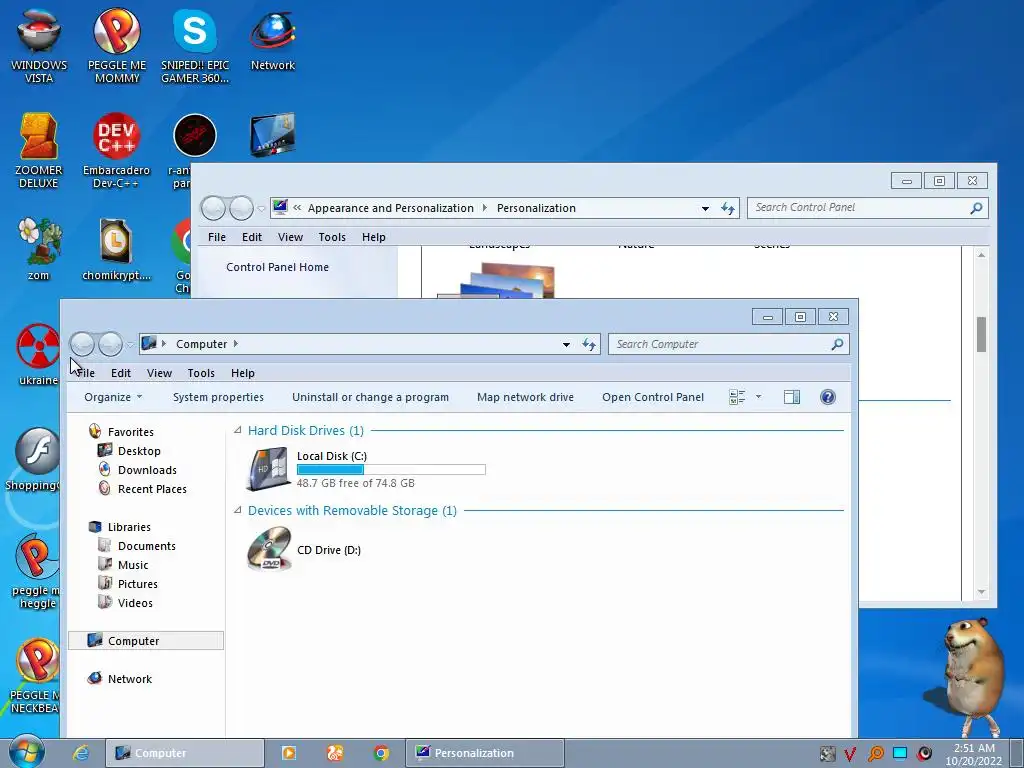This screenshot has height=768, width=1024.
Task: Expand the arrow after Appearance and Personalization
Action: tap(485, 208)
